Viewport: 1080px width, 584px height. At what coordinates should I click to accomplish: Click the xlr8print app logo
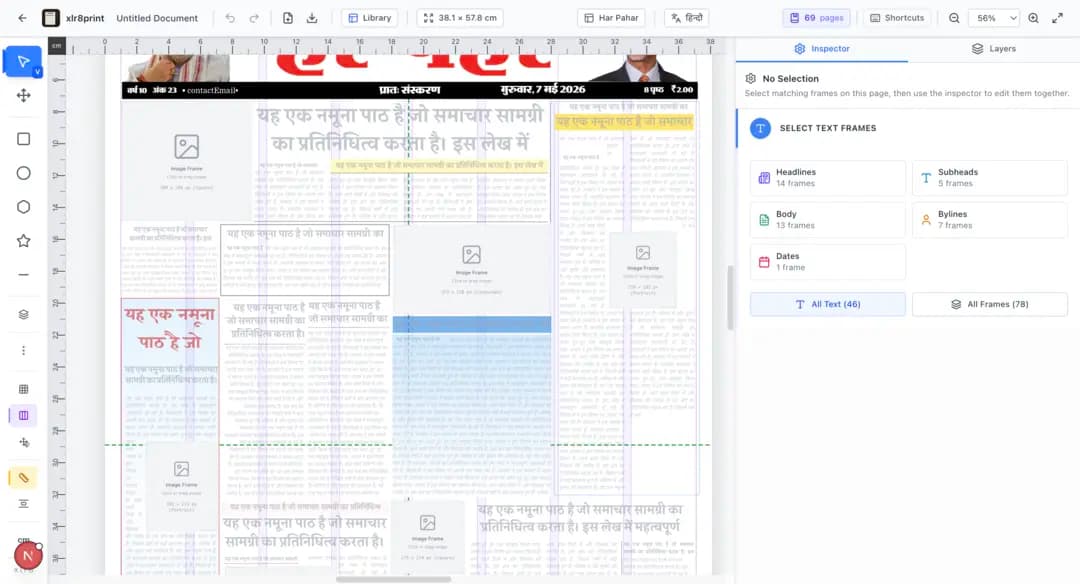pos(51,18)
